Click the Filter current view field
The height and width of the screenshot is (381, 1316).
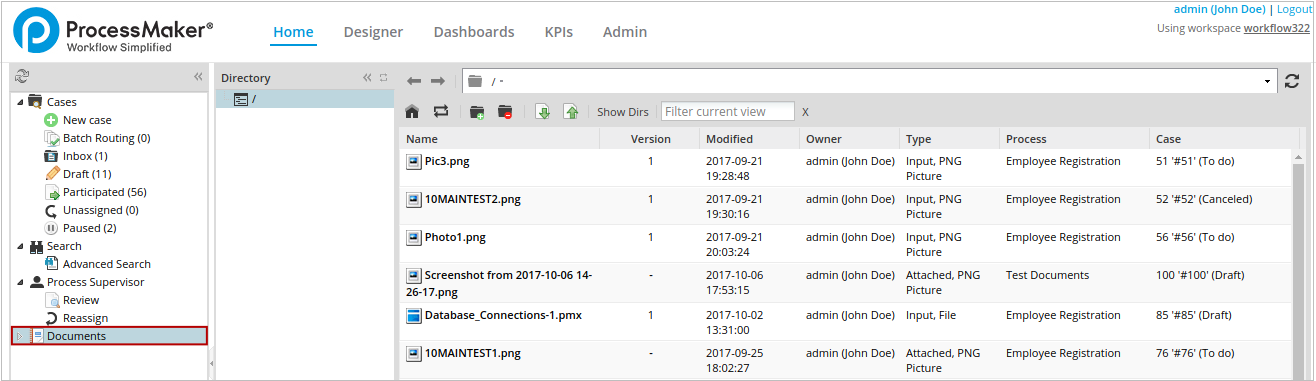(727, 112)
